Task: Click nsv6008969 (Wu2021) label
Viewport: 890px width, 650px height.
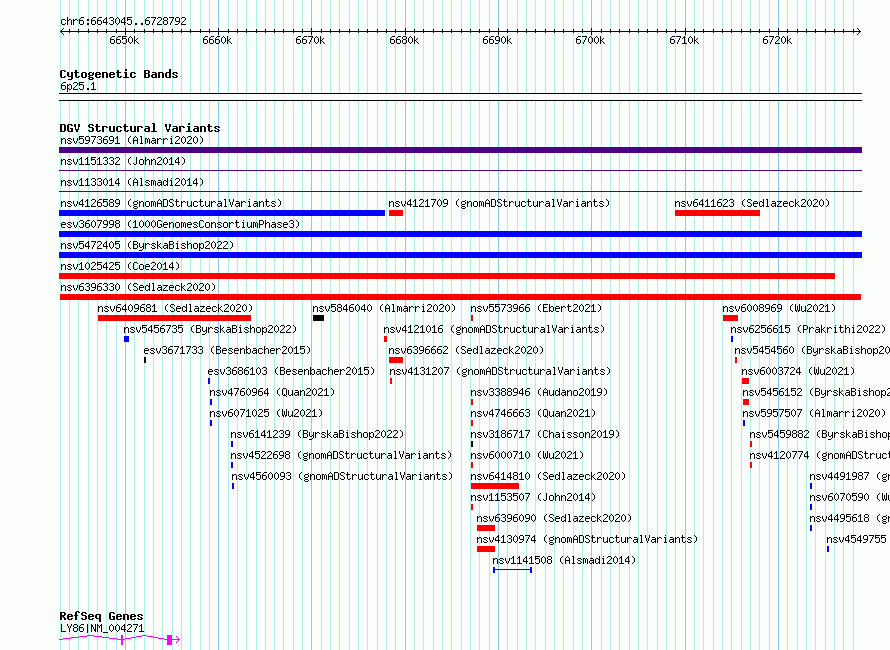Action: [x=779, y=308]
